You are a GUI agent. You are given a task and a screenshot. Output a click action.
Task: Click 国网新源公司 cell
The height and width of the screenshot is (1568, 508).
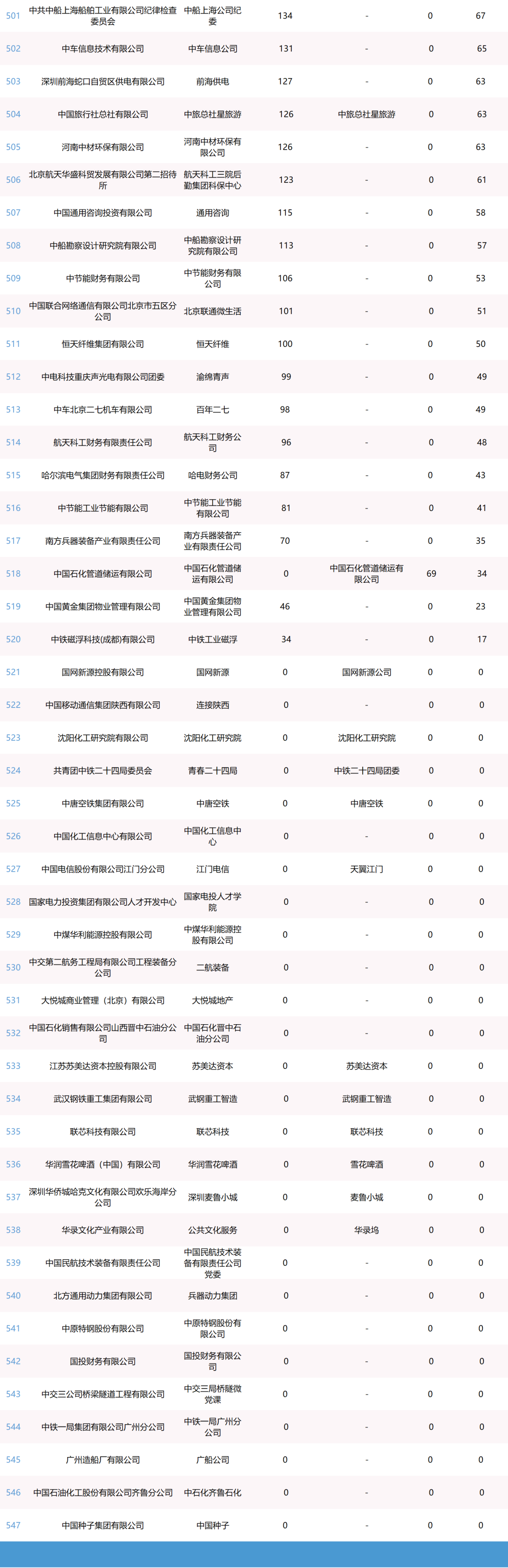(367, 672)
